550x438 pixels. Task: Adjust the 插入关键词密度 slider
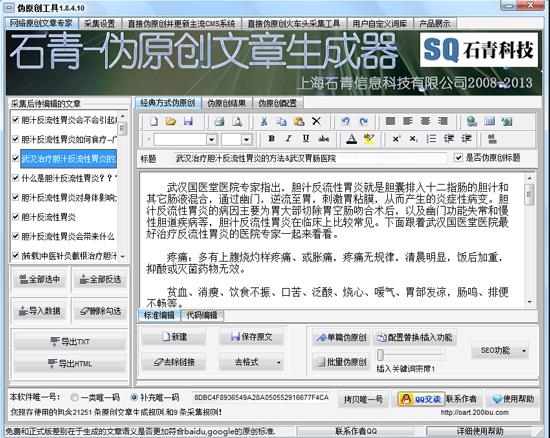coord(381,356)
